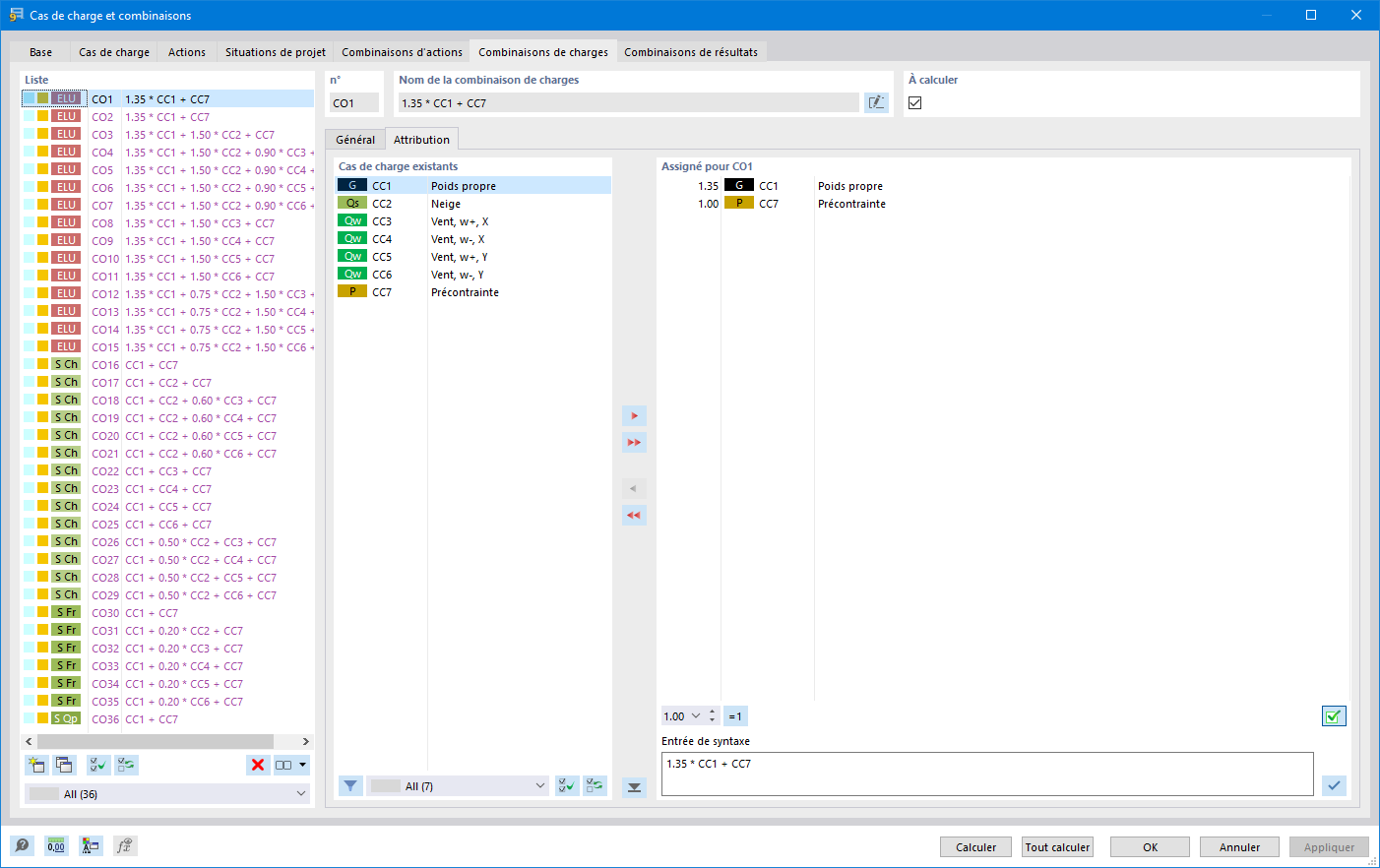Select combination CO17 'CC1 + CC2 + CC7'
The width and height of the screenshot is (1380, 868).
click(x=167, y=383)
